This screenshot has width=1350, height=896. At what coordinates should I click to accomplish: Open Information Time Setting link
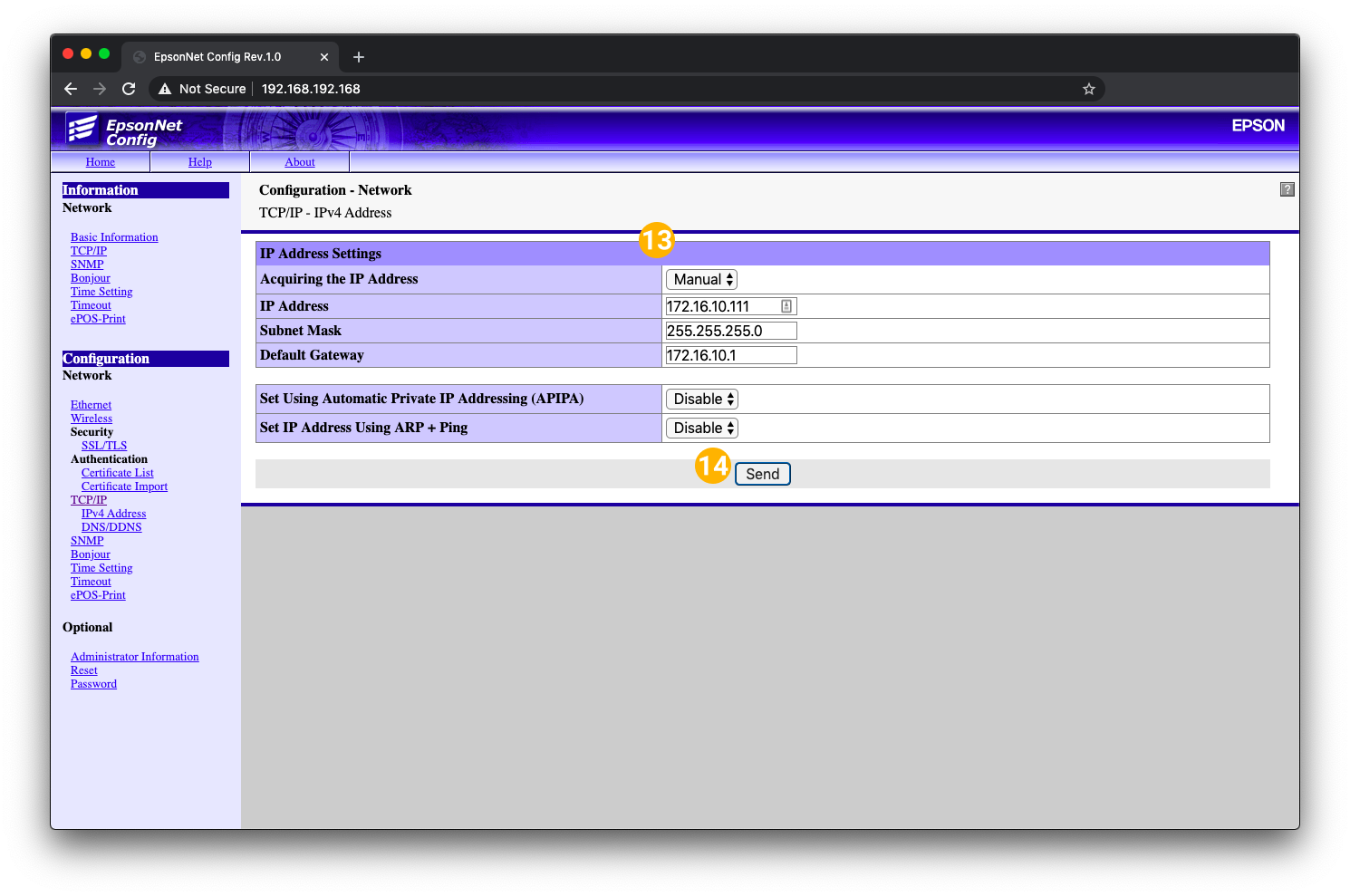click(101, 292)
